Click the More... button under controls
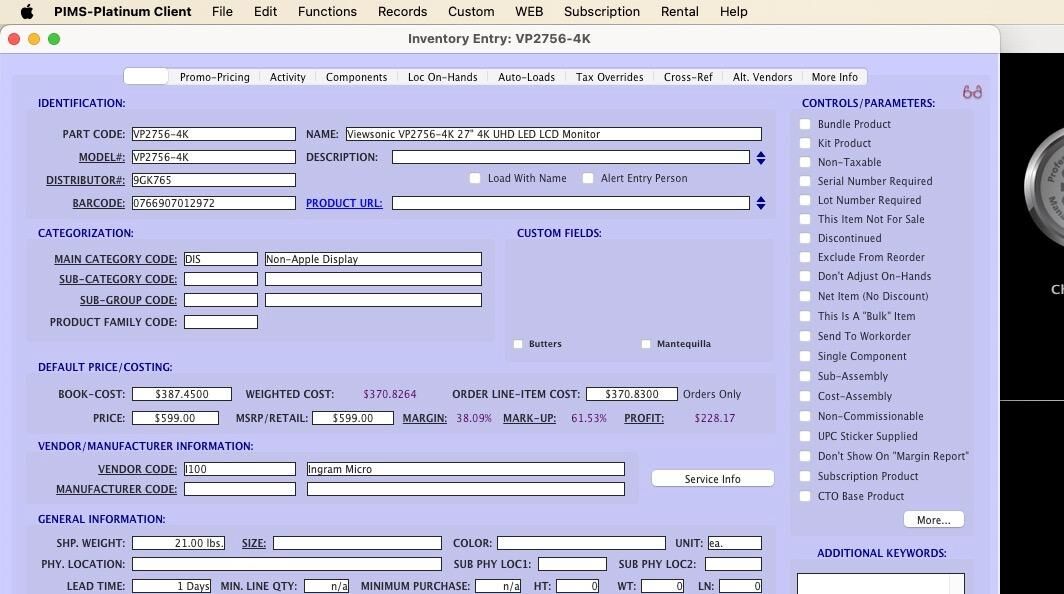This screenshot has width=1064, height=594. (934, 520)
